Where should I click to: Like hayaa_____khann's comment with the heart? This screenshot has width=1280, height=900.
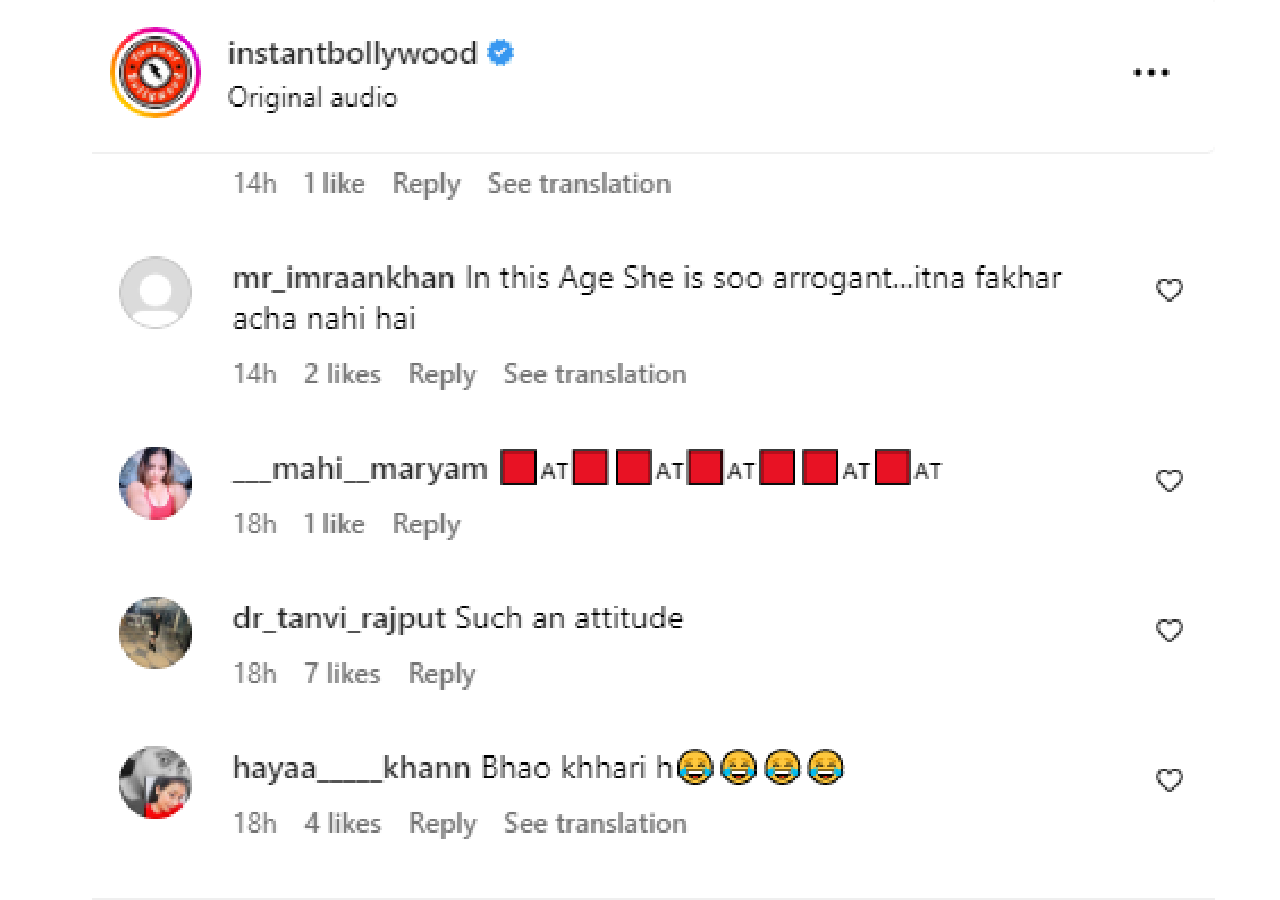click(1169, 780)
